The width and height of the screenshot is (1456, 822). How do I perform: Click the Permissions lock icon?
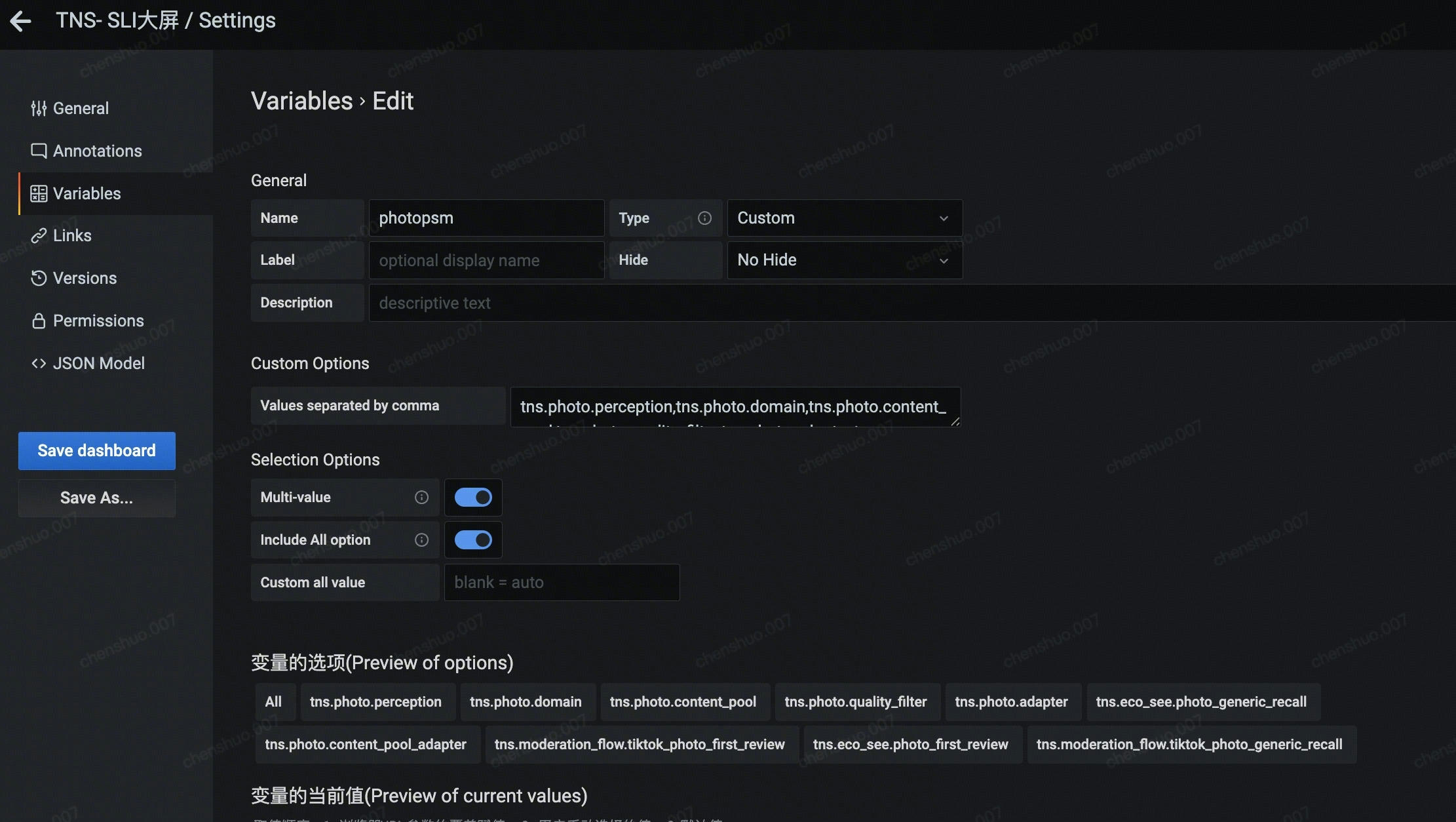point(39,321)
